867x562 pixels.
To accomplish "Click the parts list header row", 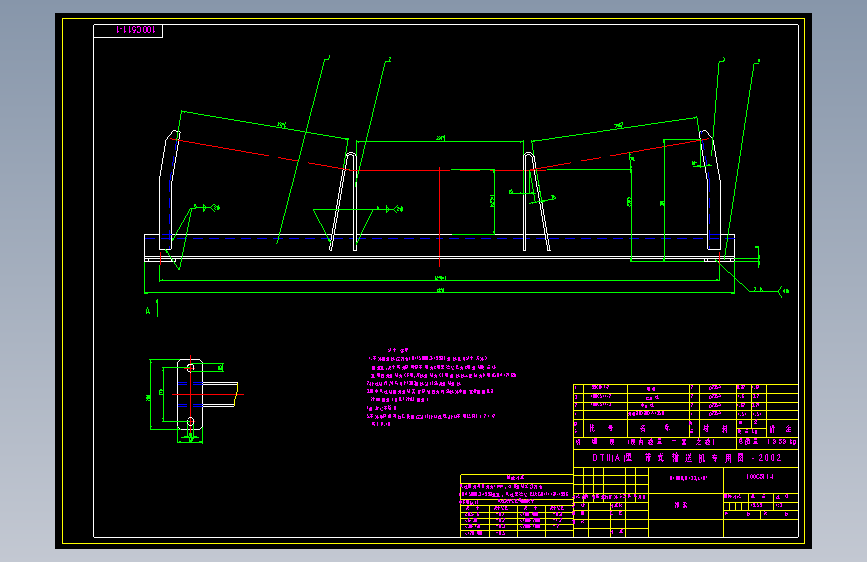I will point(686,428).
